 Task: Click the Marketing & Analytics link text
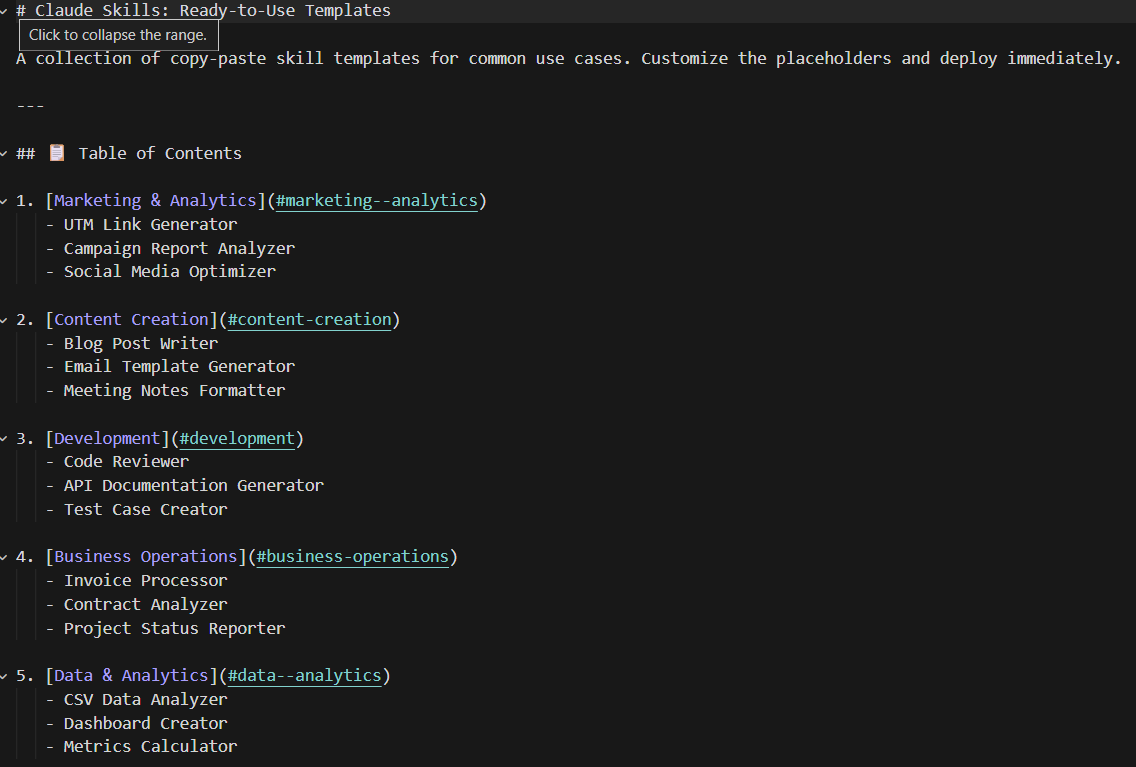pyautogui.click(x=155, y=201)
